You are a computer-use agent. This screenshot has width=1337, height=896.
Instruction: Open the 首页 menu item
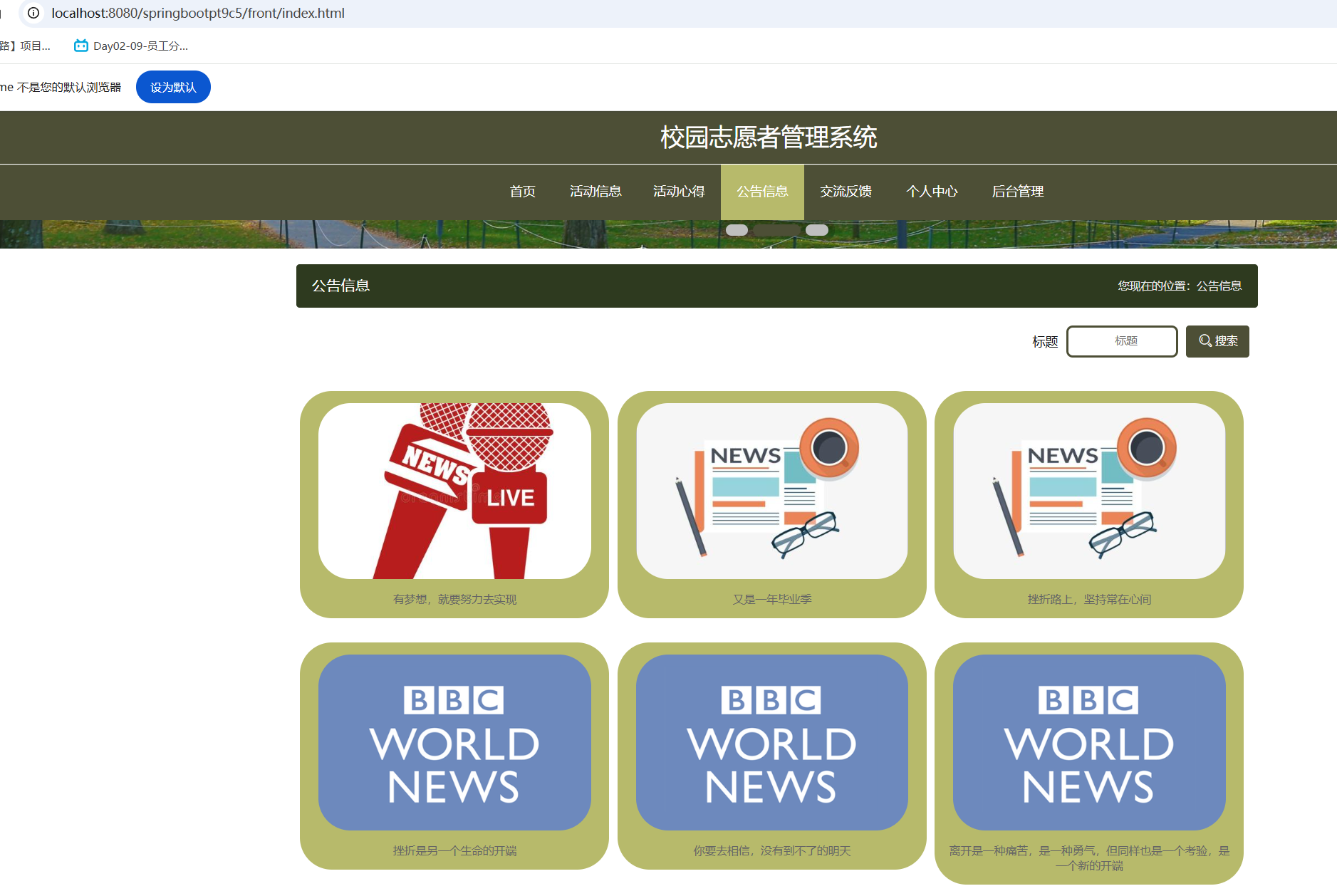522,192
